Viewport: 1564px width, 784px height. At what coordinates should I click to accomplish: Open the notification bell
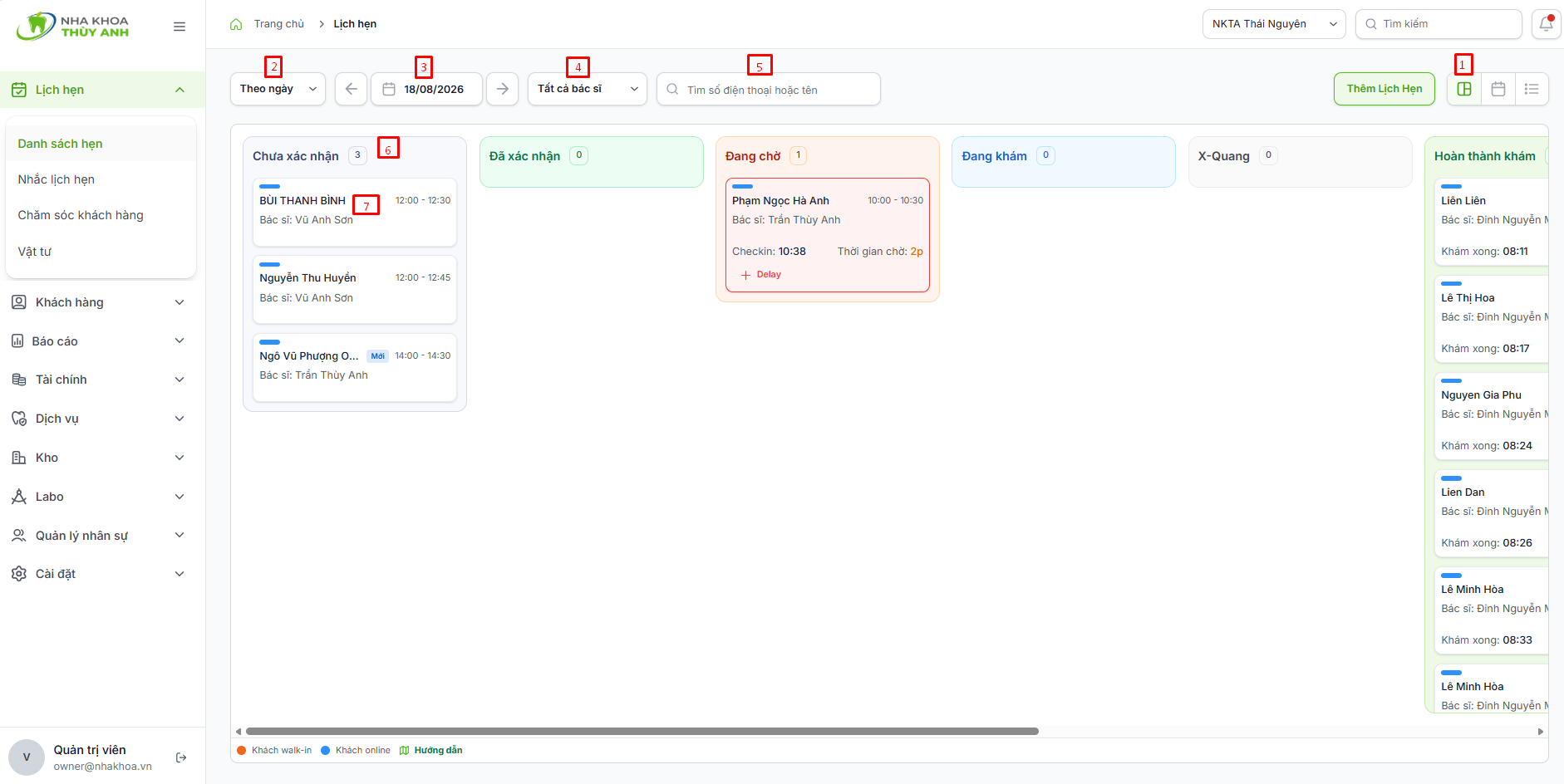pyautogui.click(x=1546, y=24)
